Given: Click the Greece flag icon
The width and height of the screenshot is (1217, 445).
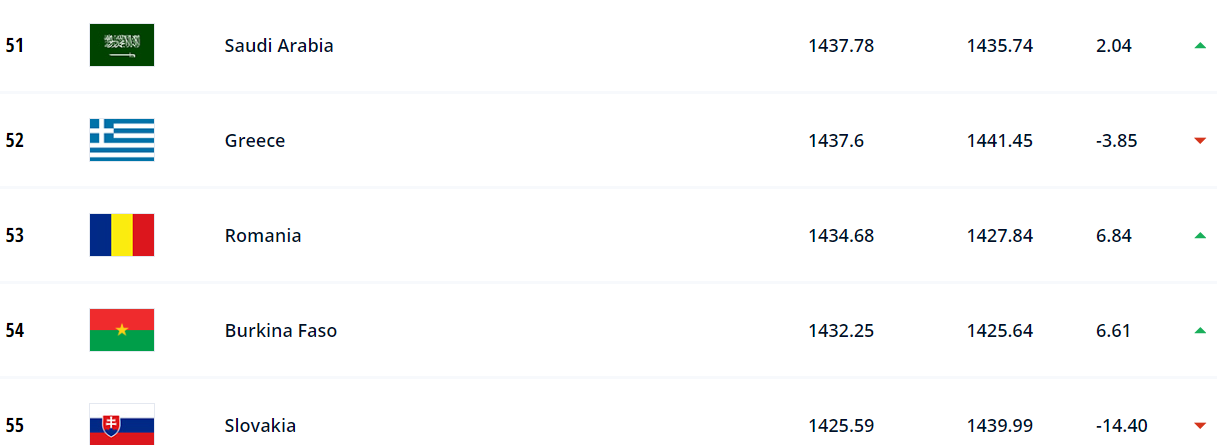Looking at the screenshot, I should tap(122, 140).
